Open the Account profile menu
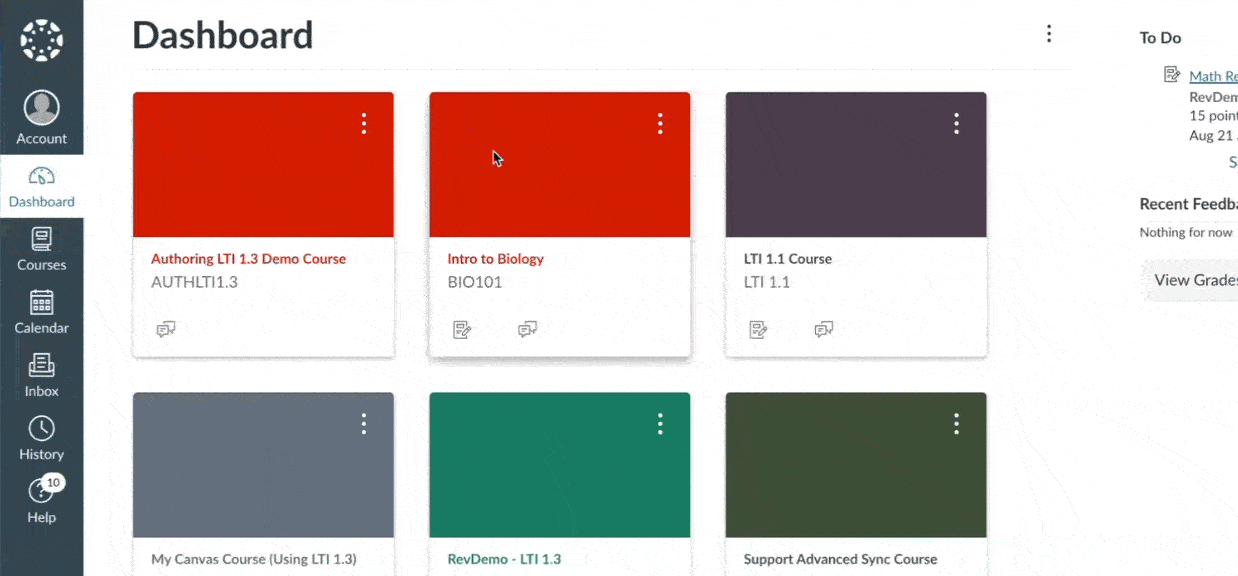 (x=41, y=118)
